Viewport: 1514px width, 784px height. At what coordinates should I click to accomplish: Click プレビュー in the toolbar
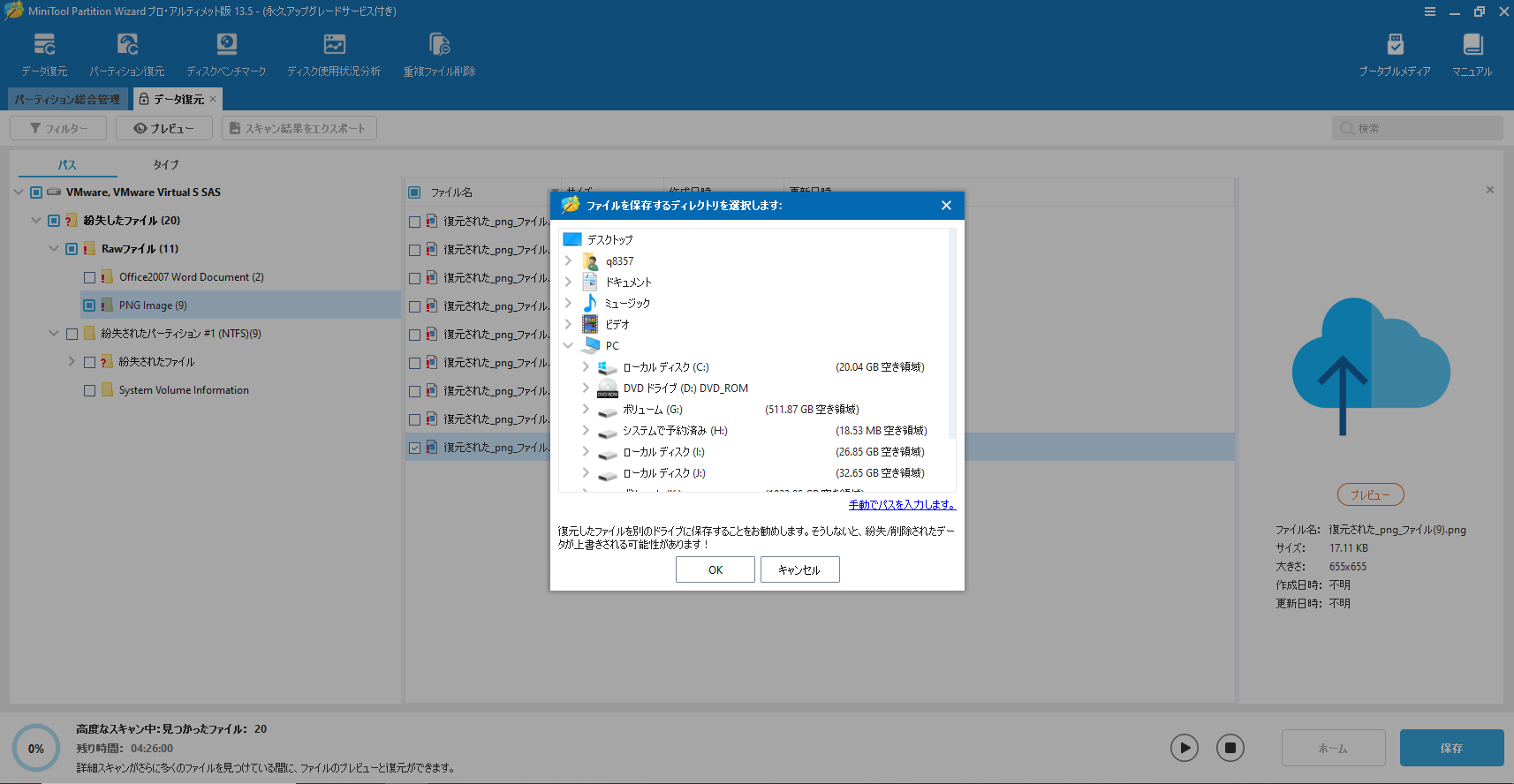[x=164, y=128]
